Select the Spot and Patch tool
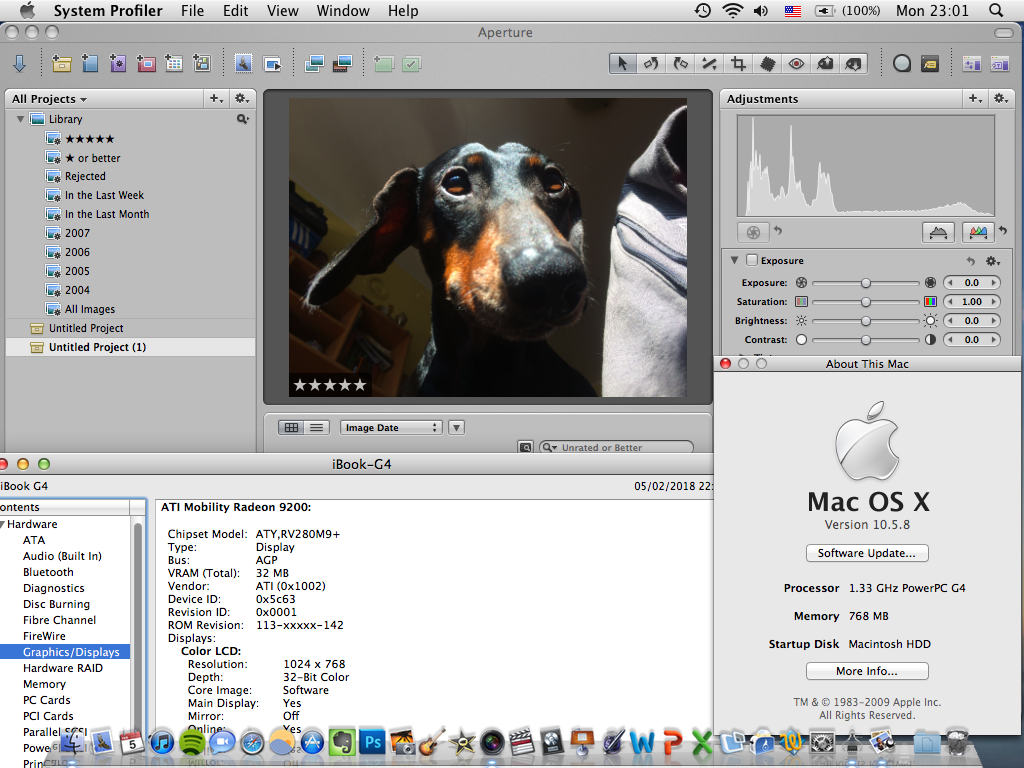The width and height of the screenshot is (1024, 768). point(767,63)
